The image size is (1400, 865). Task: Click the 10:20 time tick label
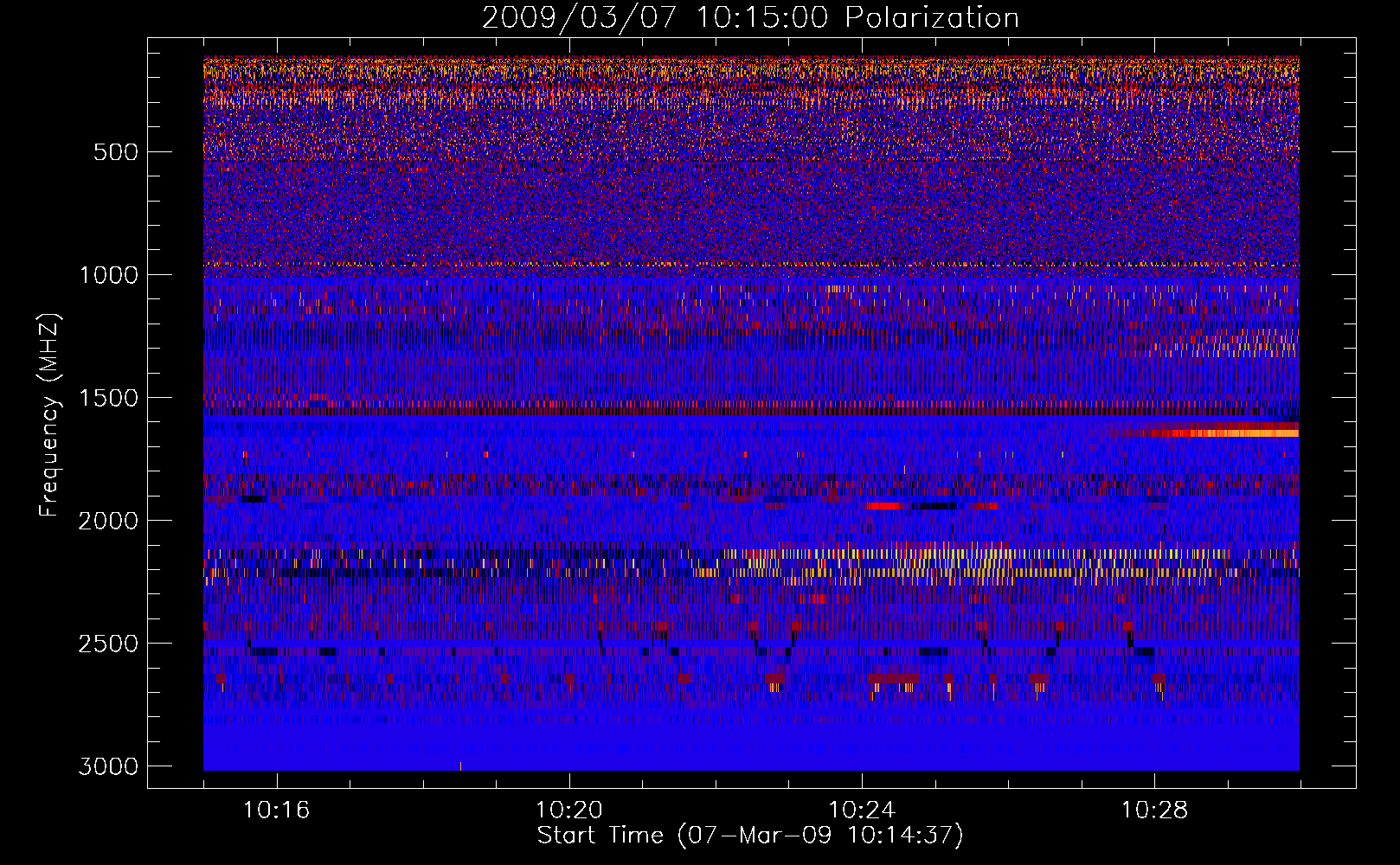[568, 811]
